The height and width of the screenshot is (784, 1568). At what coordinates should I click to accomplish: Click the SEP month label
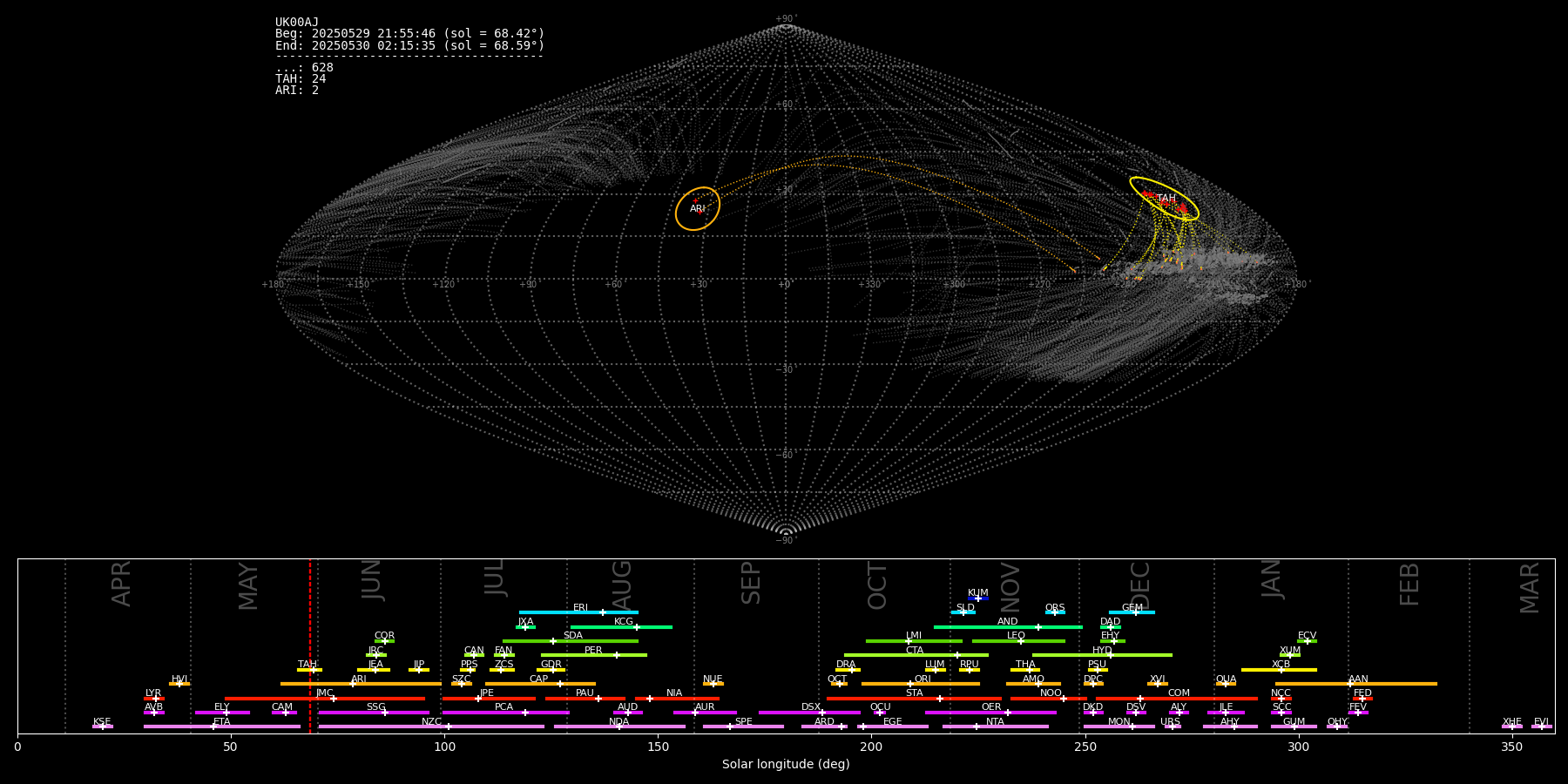(x=751, y=583)
